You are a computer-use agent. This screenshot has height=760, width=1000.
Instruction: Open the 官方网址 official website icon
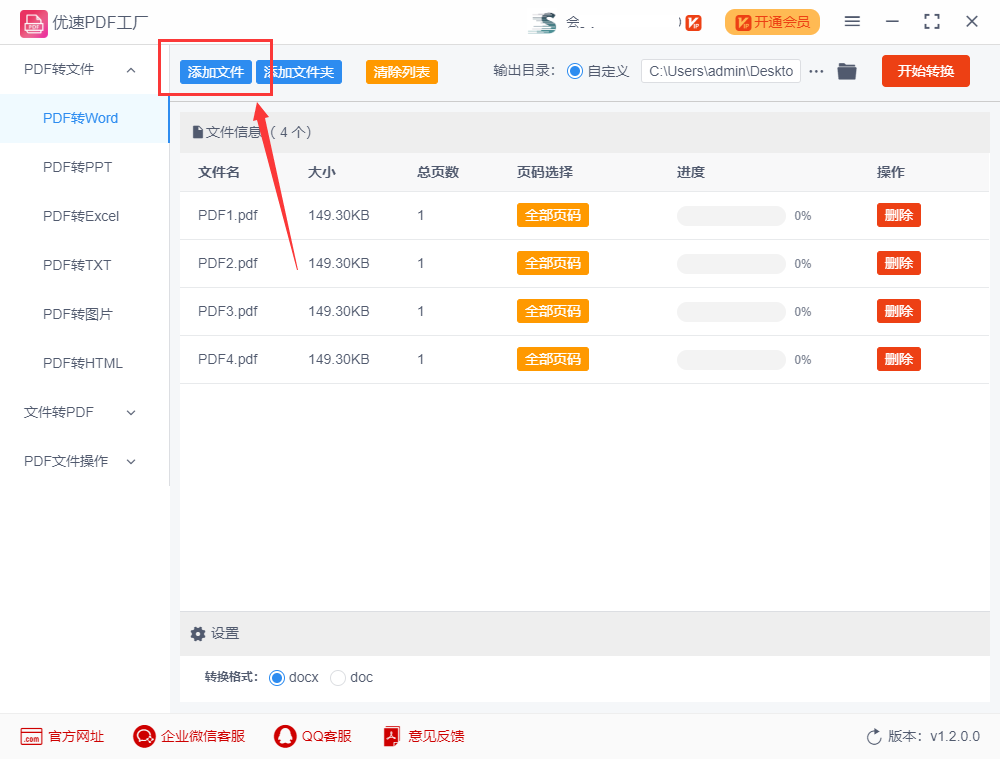(31, 736)
